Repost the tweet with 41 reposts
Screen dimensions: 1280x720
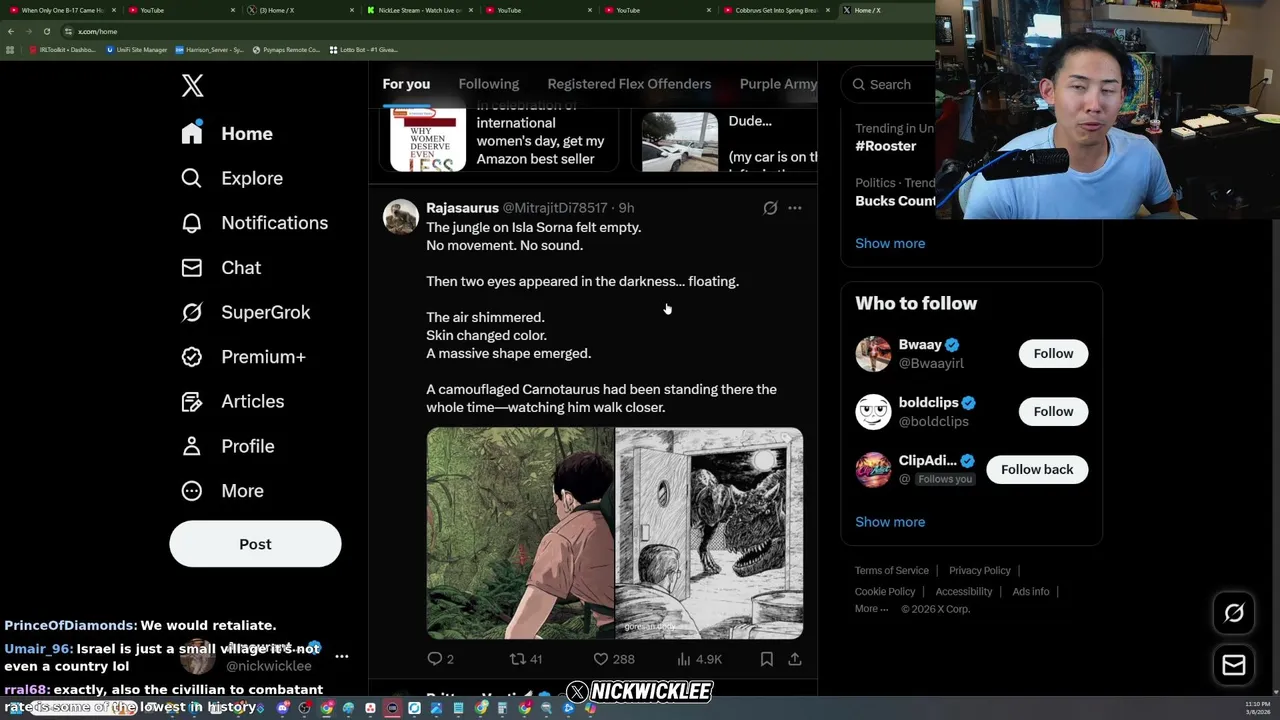pos(526,659)
